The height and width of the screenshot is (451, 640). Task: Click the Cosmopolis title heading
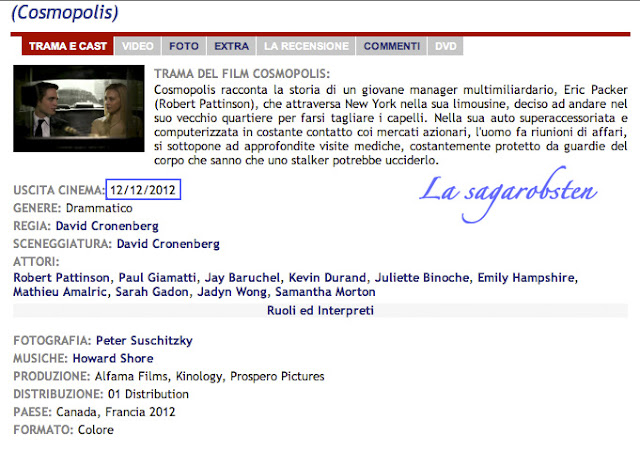click(x=65, y=12)
